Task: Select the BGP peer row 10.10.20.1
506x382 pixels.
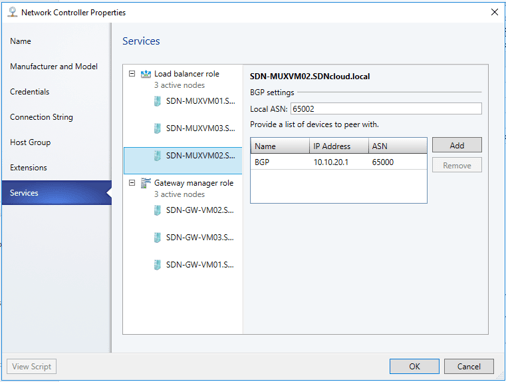Action: pos(339,162)
